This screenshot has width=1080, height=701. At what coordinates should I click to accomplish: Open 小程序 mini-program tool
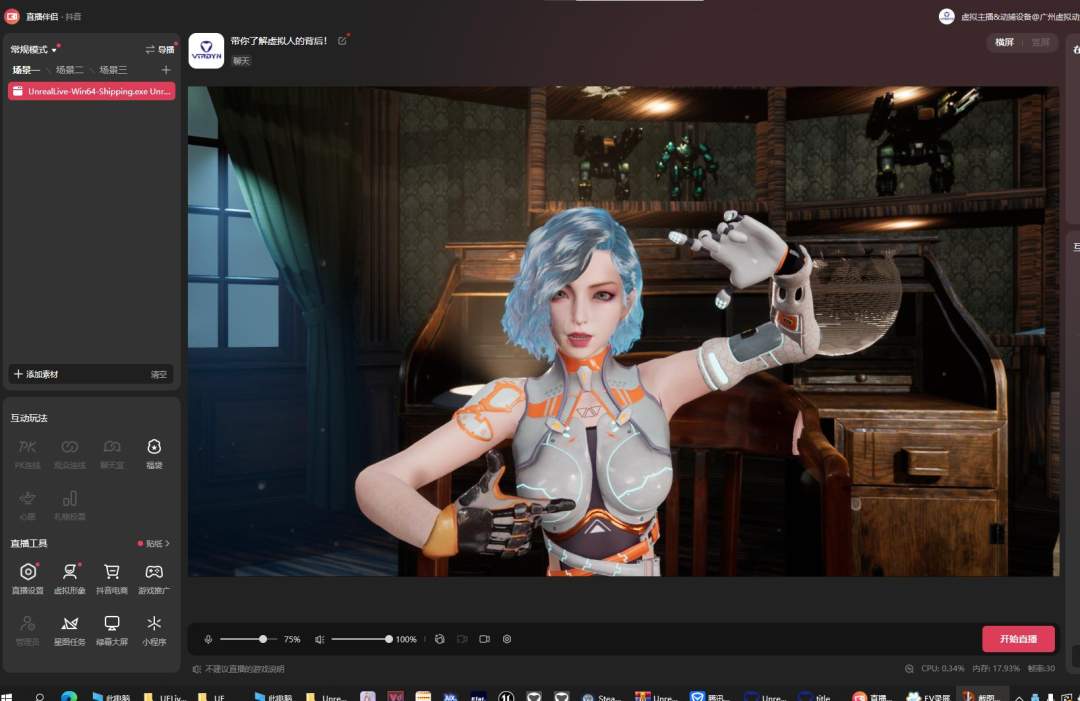pyautogui.click(x=154, y=630)
